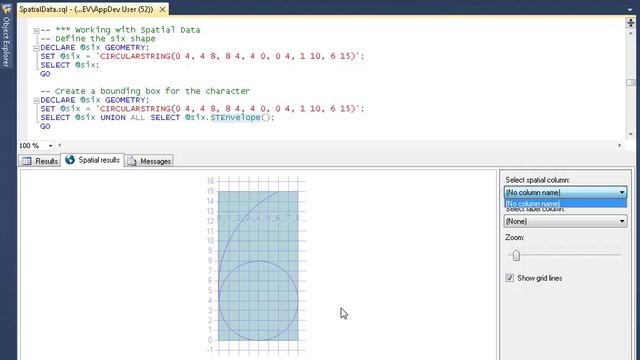Screen dimensions: 640x360
Task: Click the Spatial results globe icon
Action: coord(70,160)
